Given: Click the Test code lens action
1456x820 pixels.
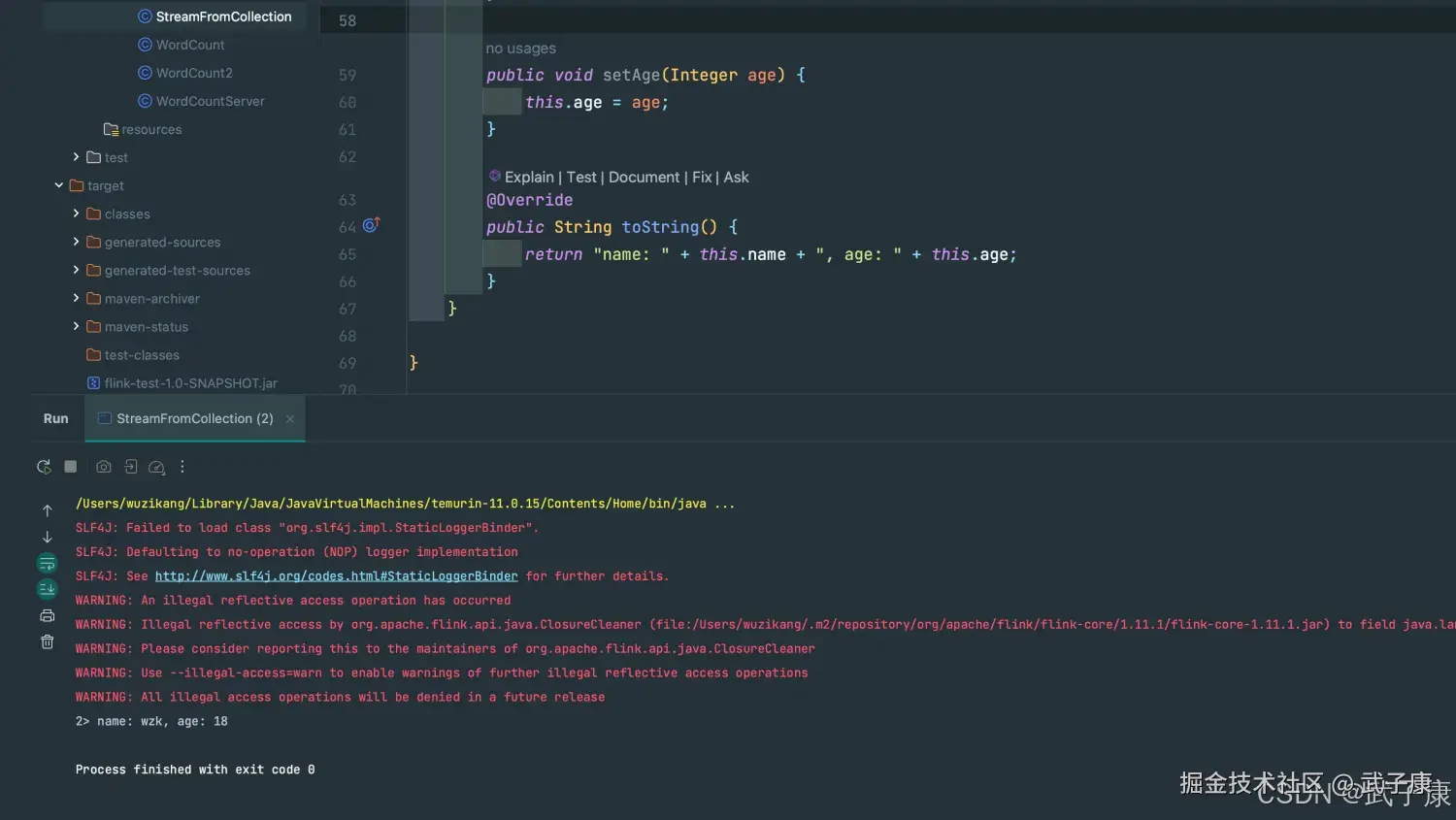Looking at the screenshot, I should [x=581, y=177].
